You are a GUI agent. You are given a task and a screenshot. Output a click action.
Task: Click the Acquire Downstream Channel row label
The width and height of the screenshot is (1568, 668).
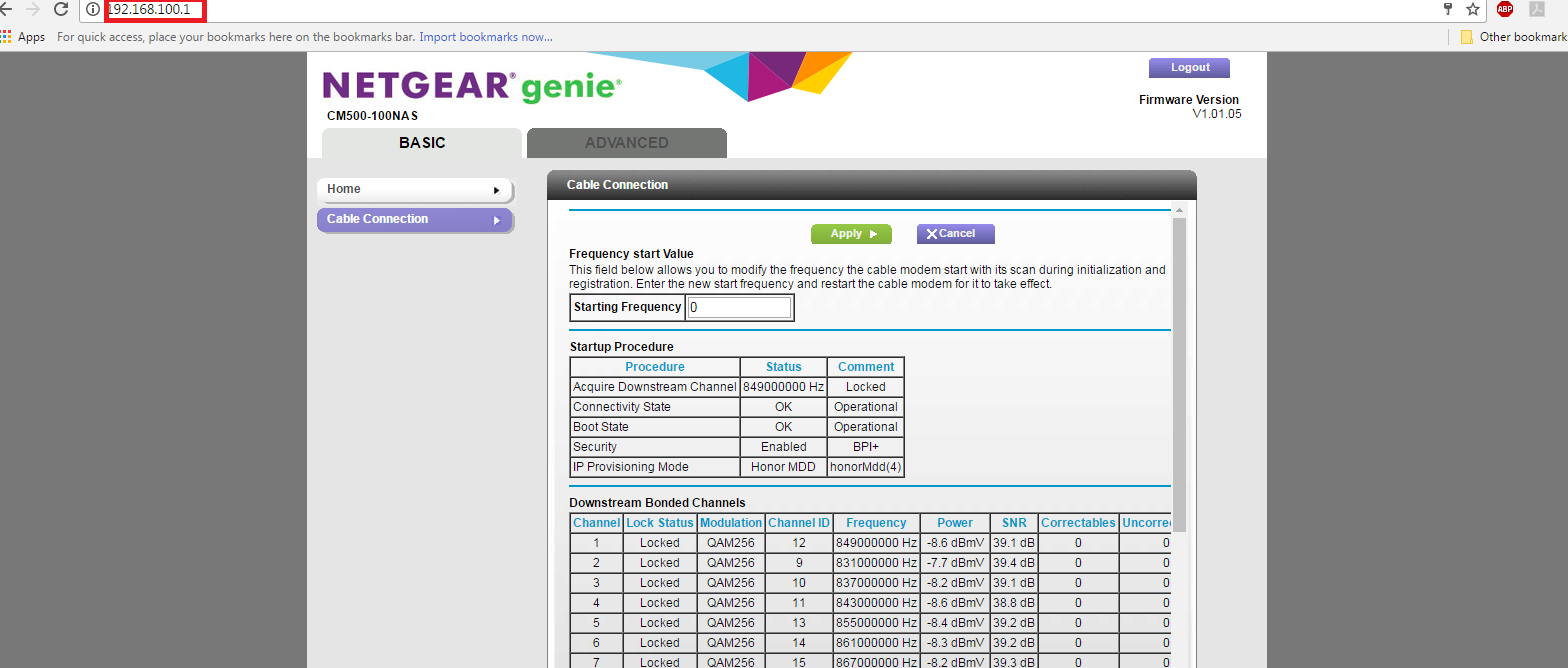click(x=655, y=387)
